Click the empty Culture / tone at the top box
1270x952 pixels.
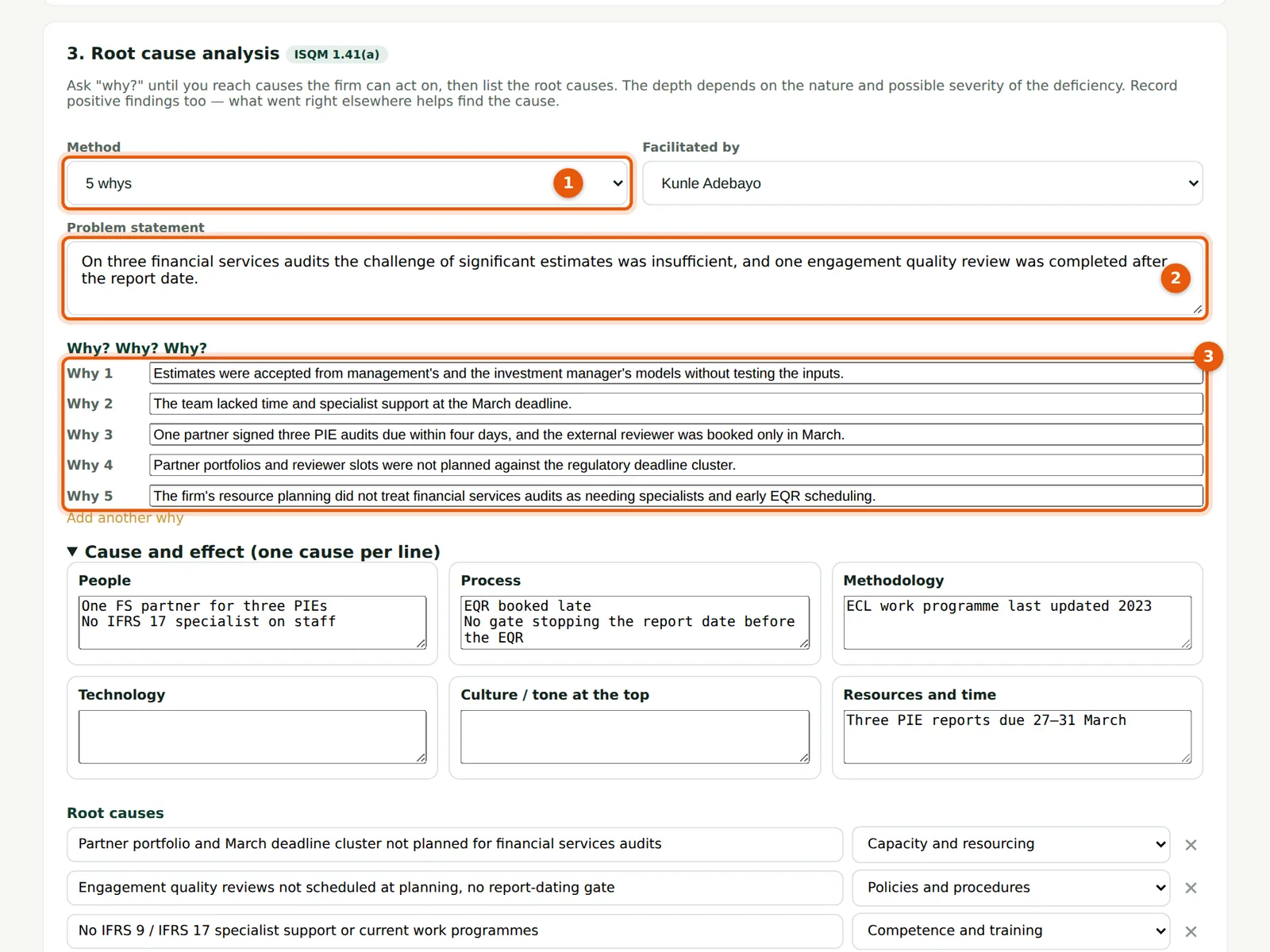tap(635, 737)
